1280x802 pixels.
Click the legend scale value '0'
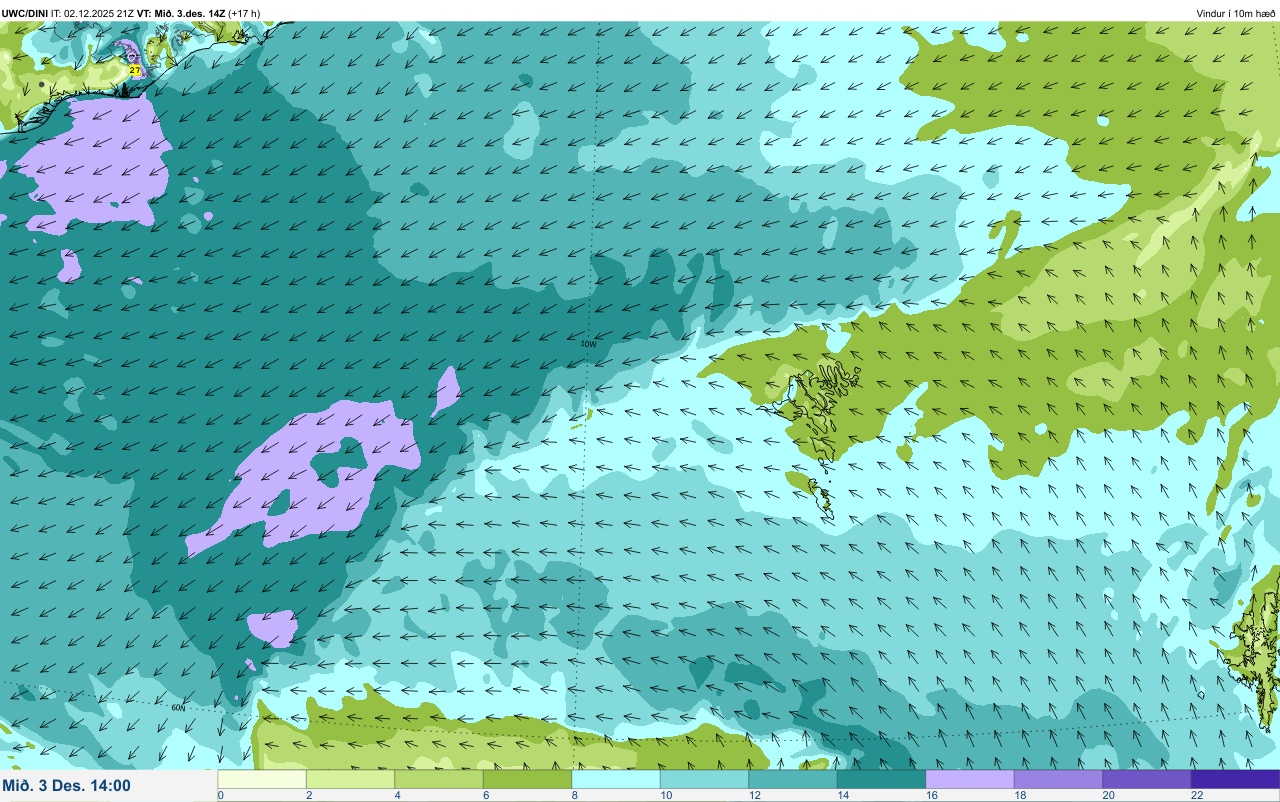pyautogui.click(x=220, y=796)
